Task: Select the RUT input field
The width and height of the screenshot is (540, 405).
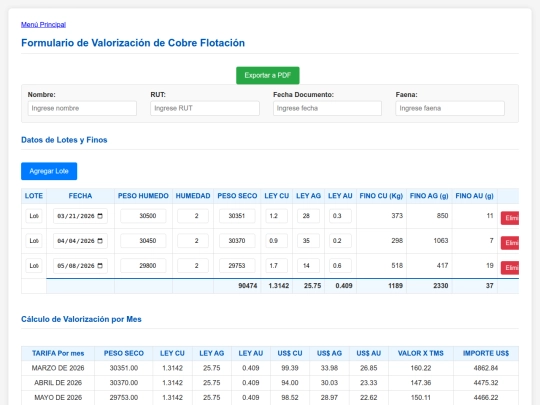Action: [x=205, y=108]
